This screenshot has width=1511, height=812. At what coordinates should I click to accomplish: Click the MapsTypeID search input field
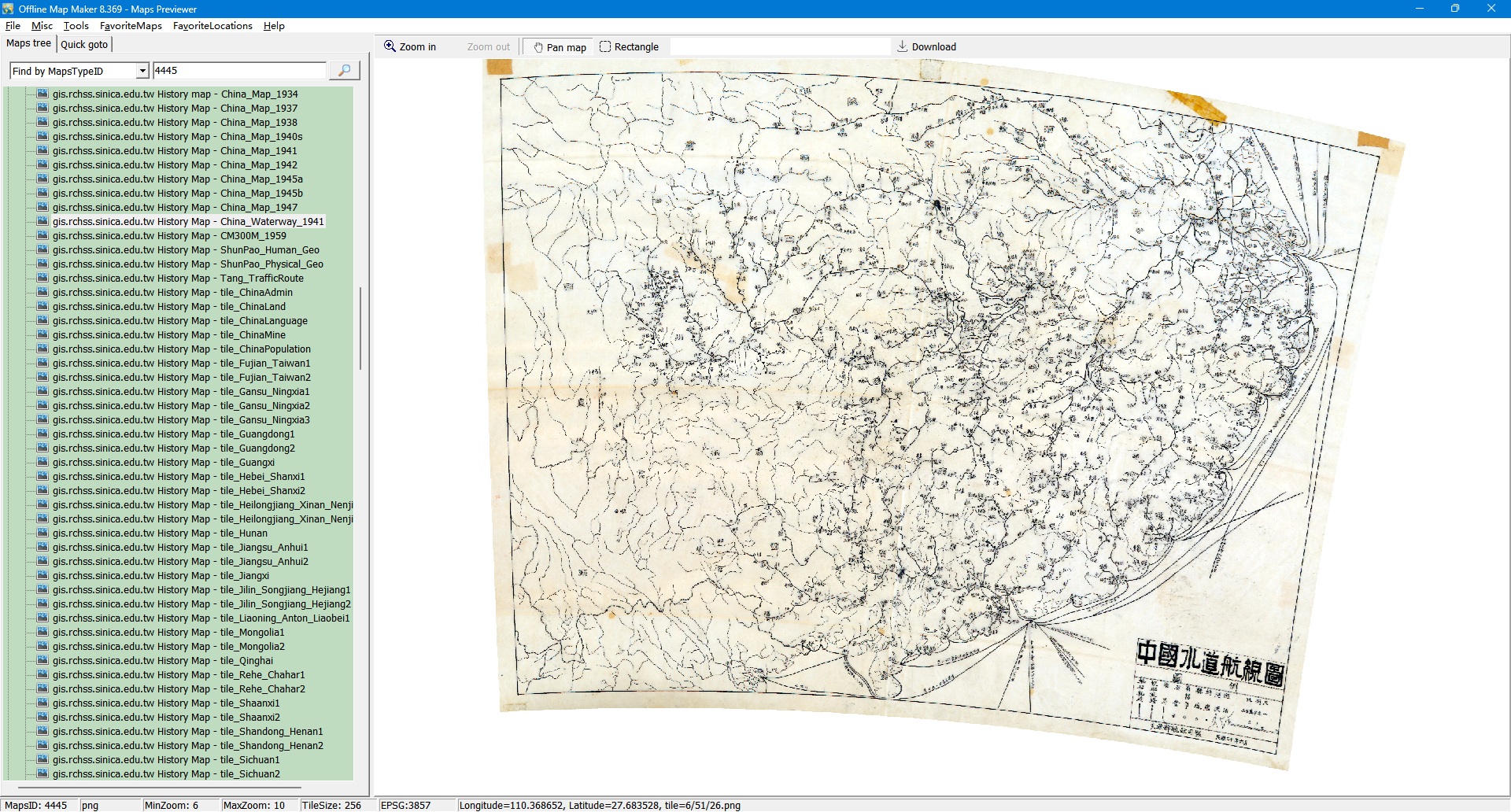[x=239, y=71]
